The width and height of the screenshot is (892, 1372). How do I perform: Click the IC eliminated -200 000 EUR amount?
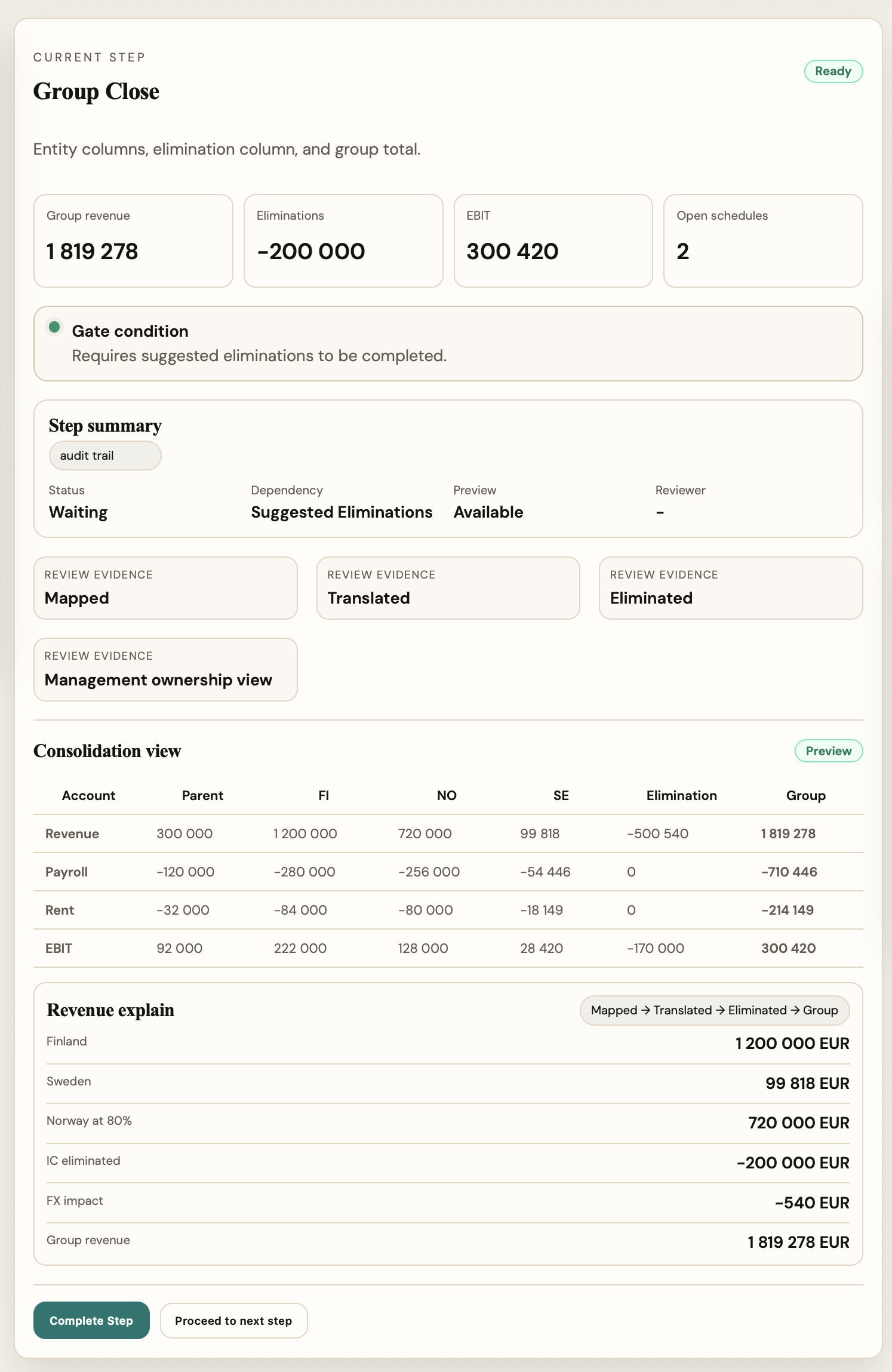(793, 1163)
